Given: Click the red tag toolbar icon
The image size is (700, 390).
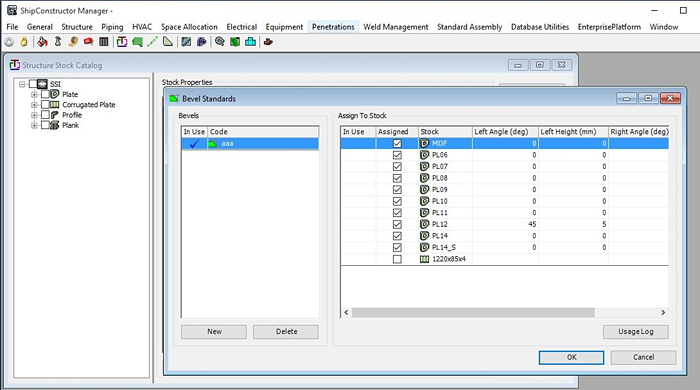Looking at the screenshot, I should [x=88, y=42].
